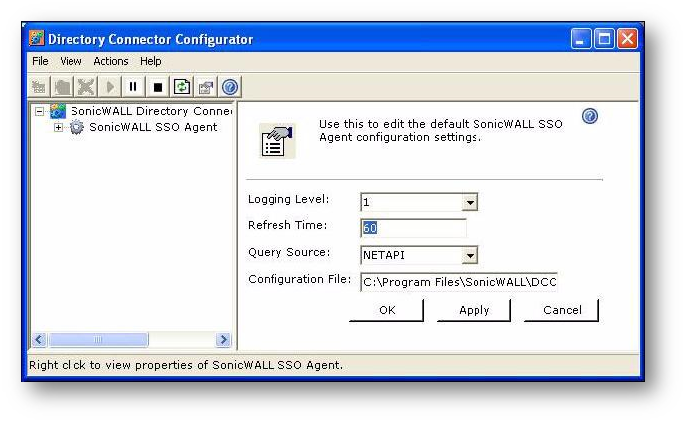The image size is (687, 424).
Task: Click the SonicWALL Directory Connector root icon
Action: (x=58, y=111)
